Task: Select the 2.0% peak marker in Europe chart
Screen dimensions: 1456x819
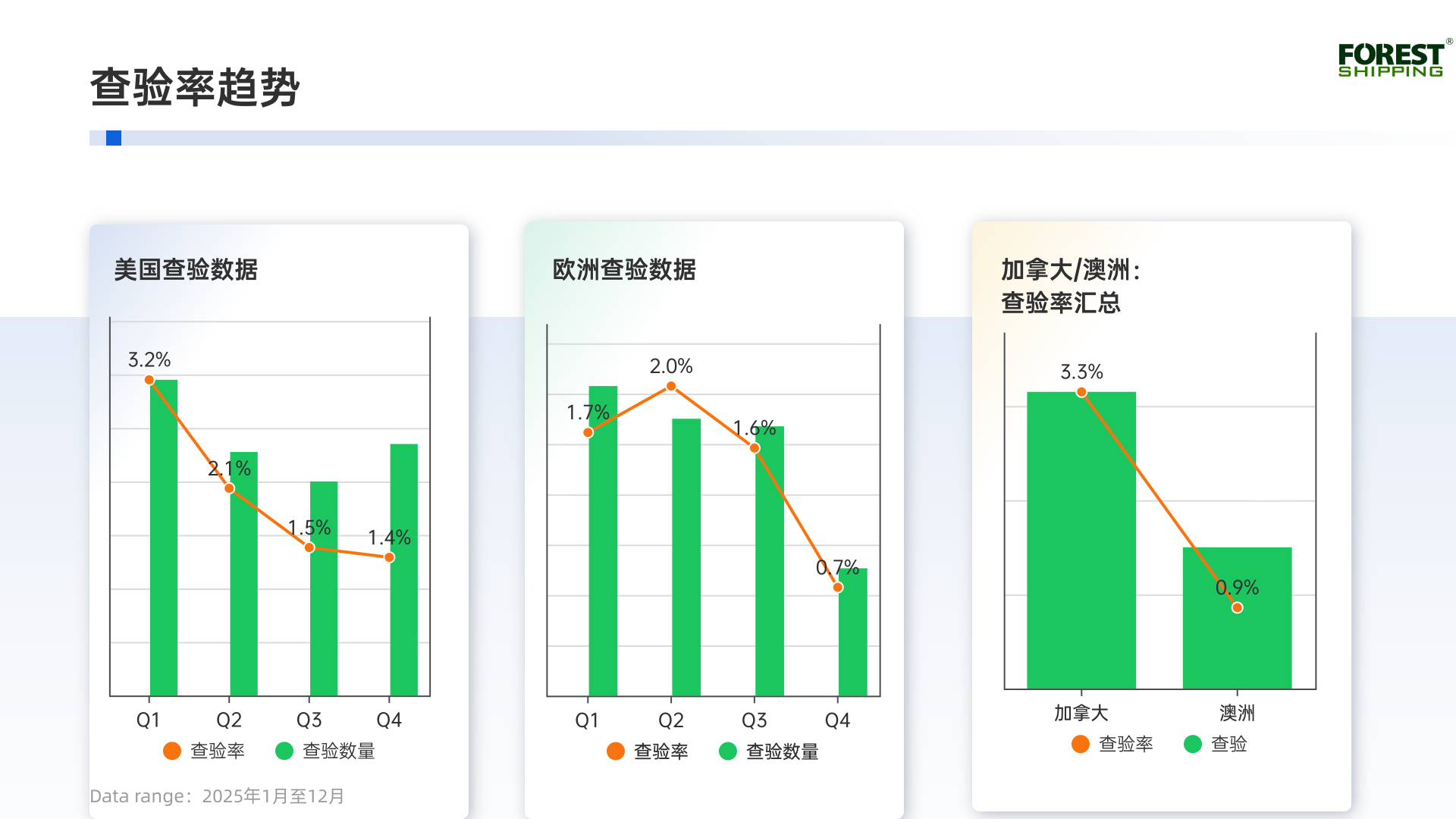Action: pyautogui.click(x=671, y=387)
